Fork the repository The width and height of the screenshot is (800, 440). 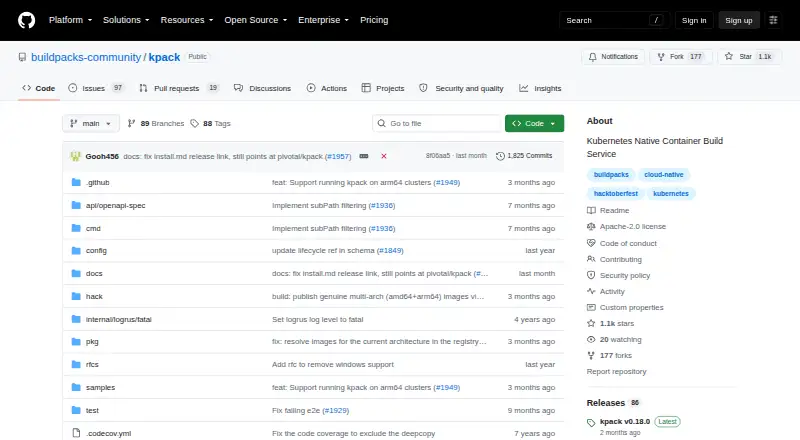point(681,57)
